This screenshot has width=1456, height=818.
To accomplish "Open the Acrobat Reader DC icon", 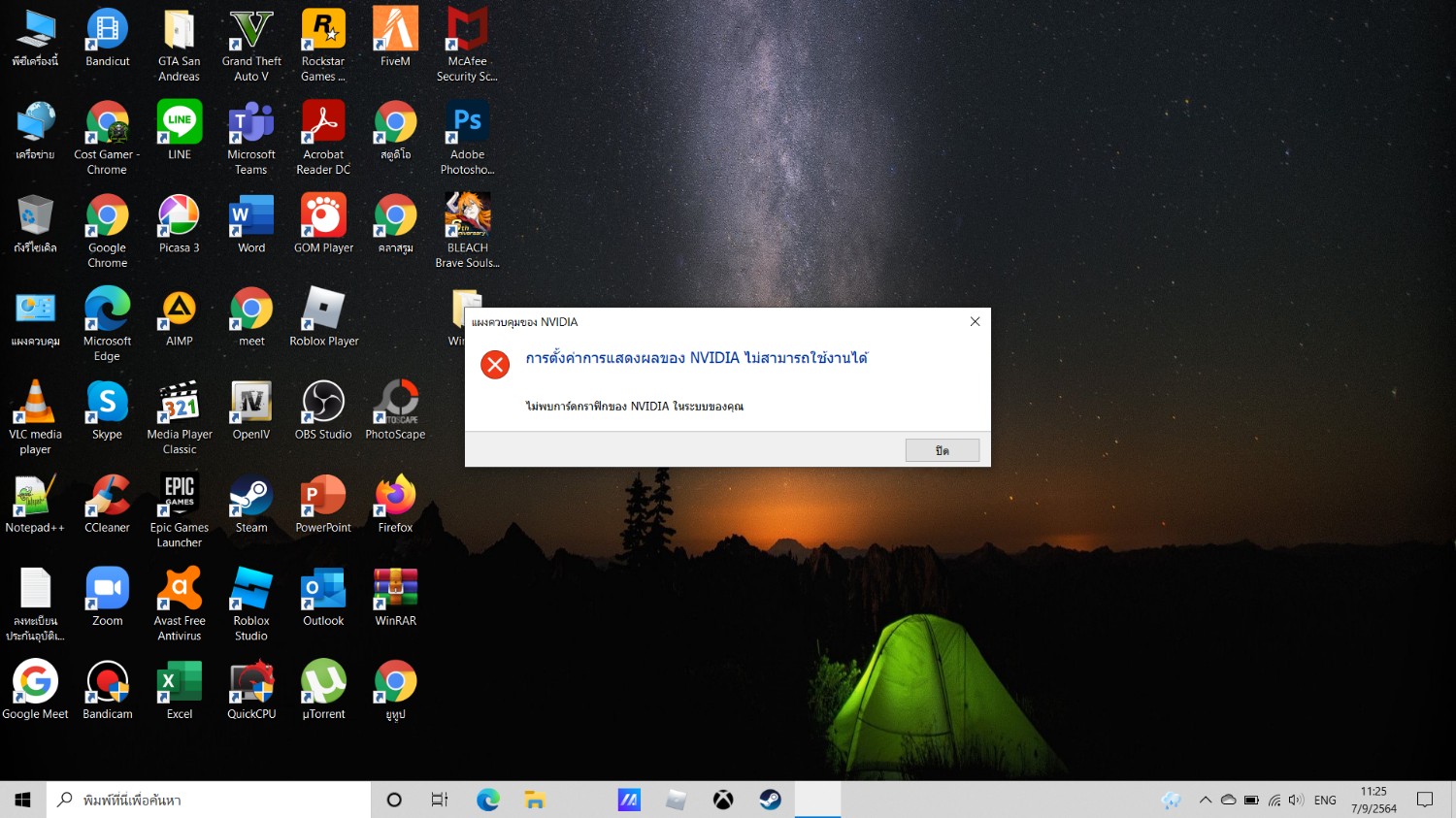I will point(323,138).
